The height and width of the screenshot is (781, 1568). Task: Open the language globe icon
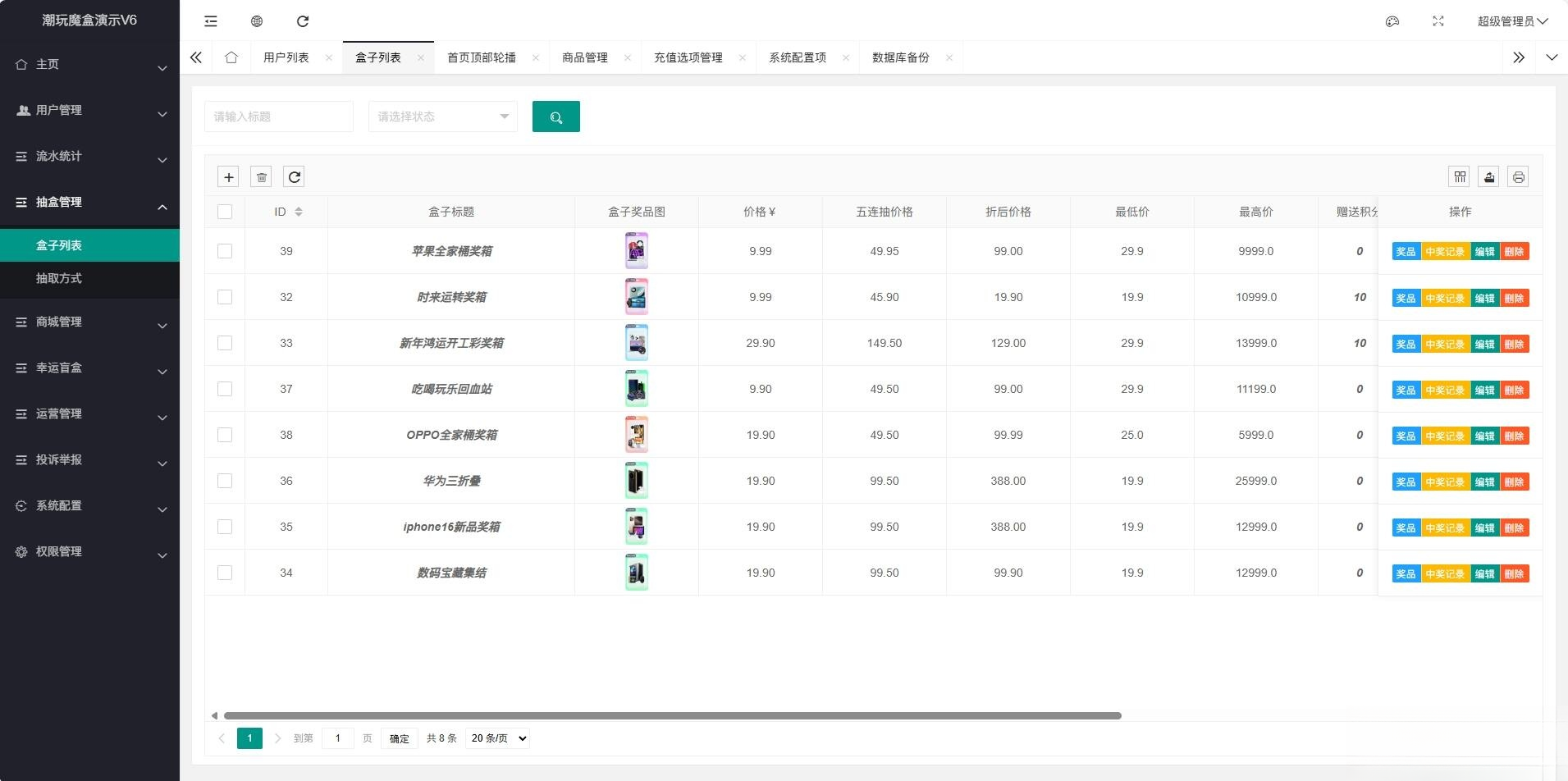pos(255,21)
